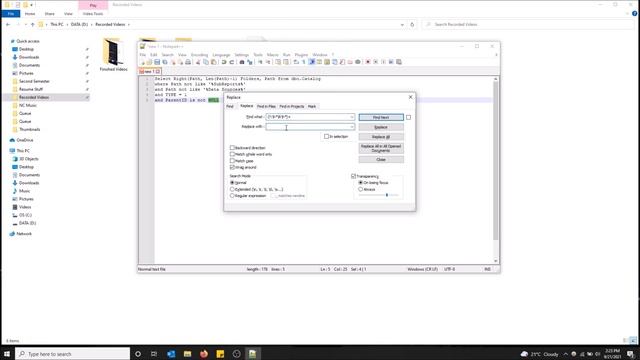Select Regular expression search mode radio

pyautogui.click(x=232, y=196)
